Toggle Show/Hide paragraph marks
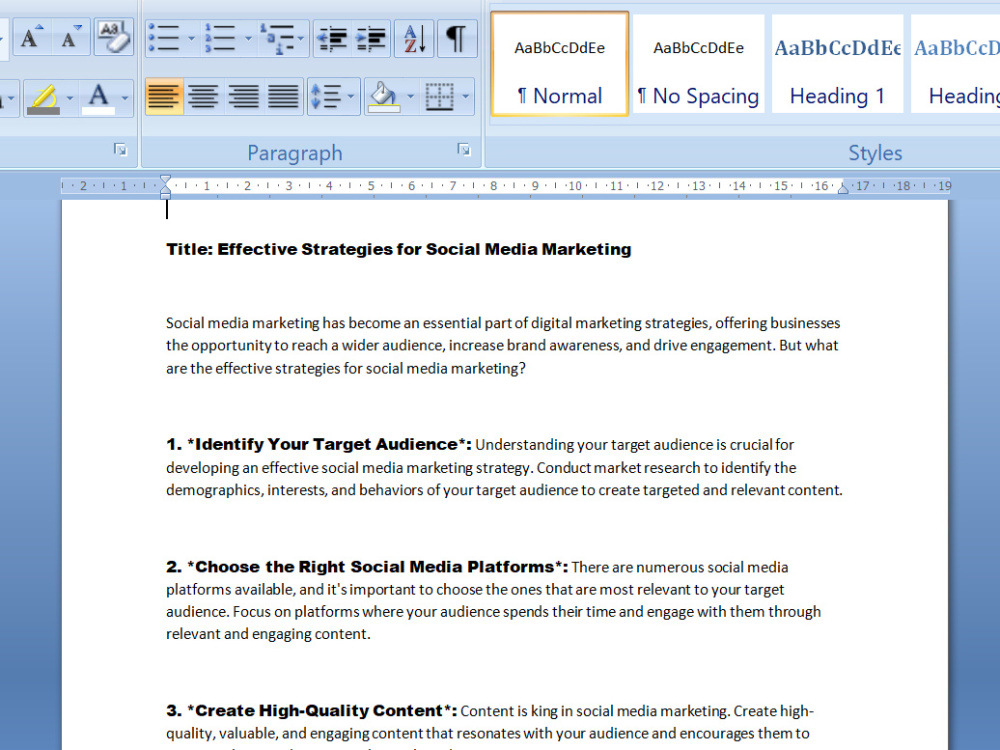Image resolution: width=1000 pixels, height=750 pixels. tap(455, 39)
